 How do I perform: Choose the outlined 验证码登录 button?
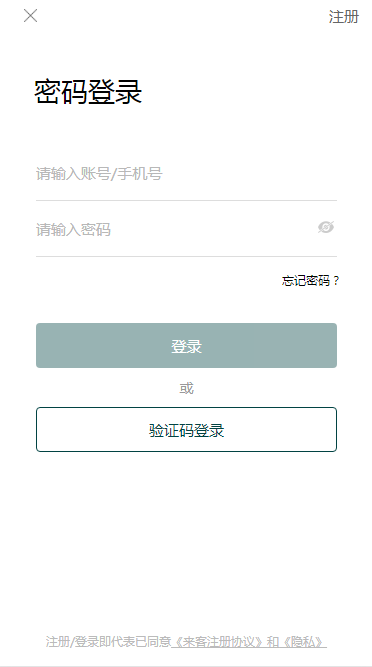tap(186, 430)
